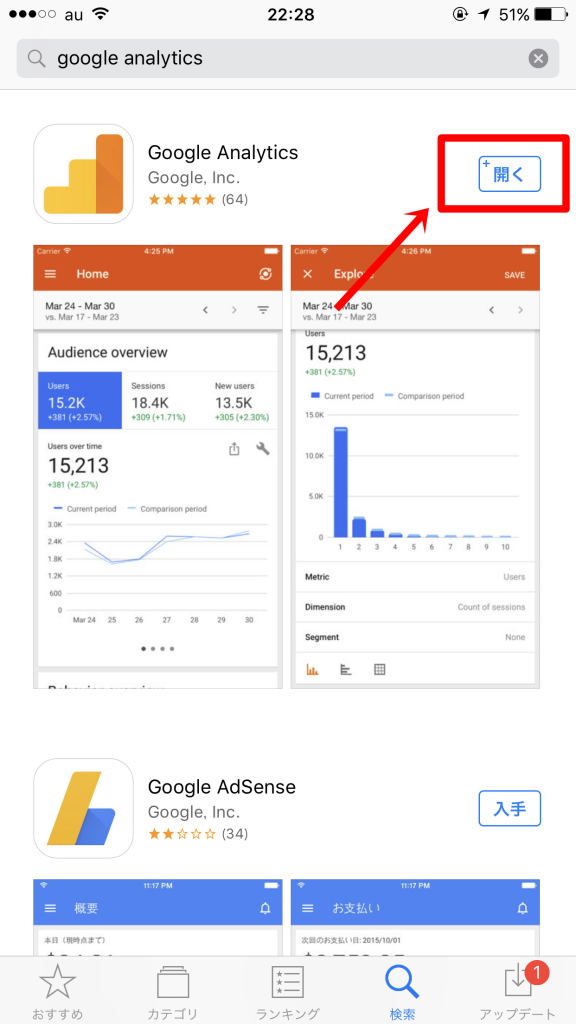Tap the bell icon in お支払い screenshot

pos(522,908)
